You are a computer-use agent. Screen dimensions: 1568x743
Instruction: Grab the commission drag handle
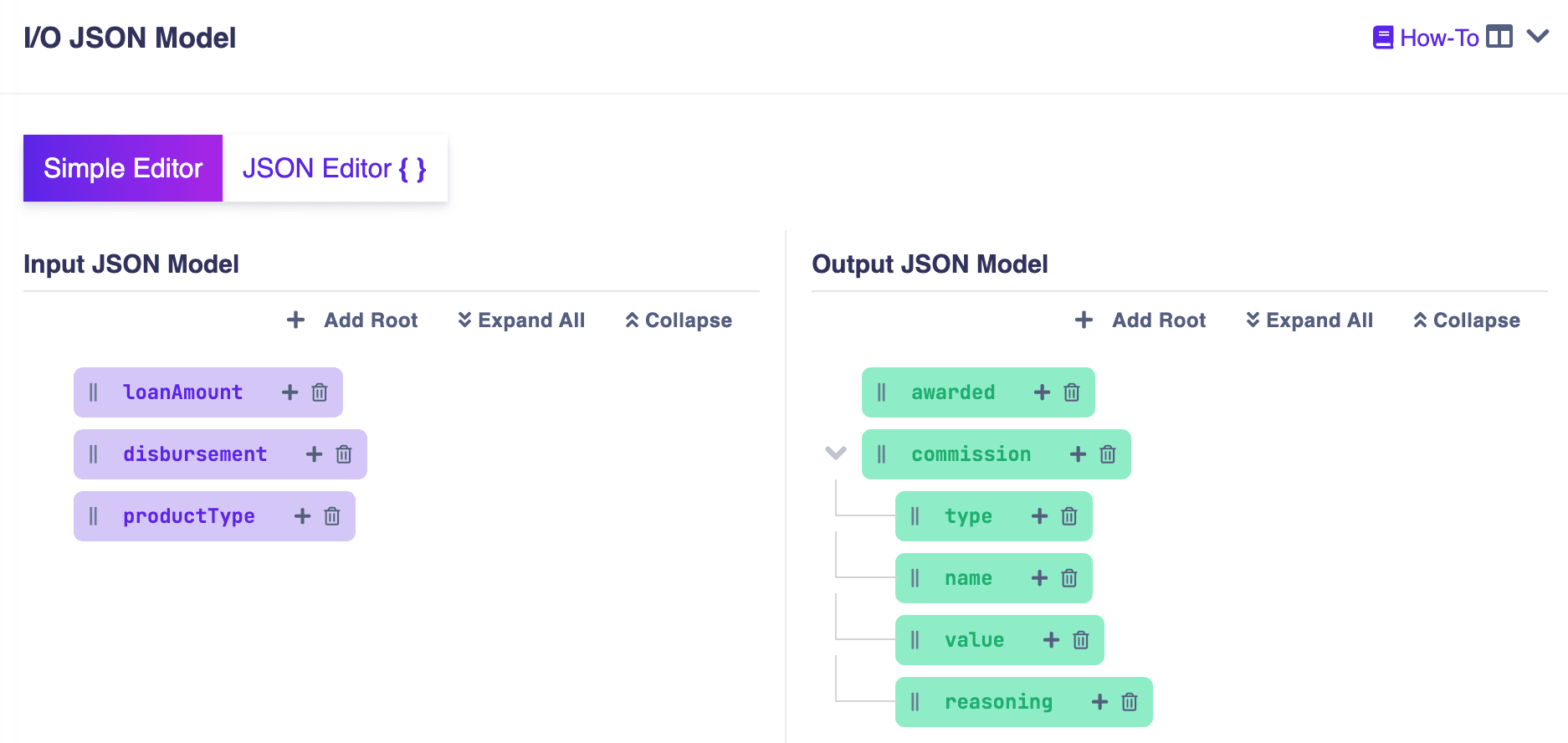pos(882,454)
